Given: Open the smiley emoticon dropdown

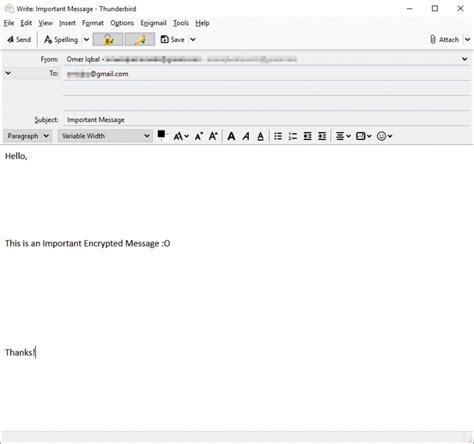Looking at the screenshot, I should [384, 136].
